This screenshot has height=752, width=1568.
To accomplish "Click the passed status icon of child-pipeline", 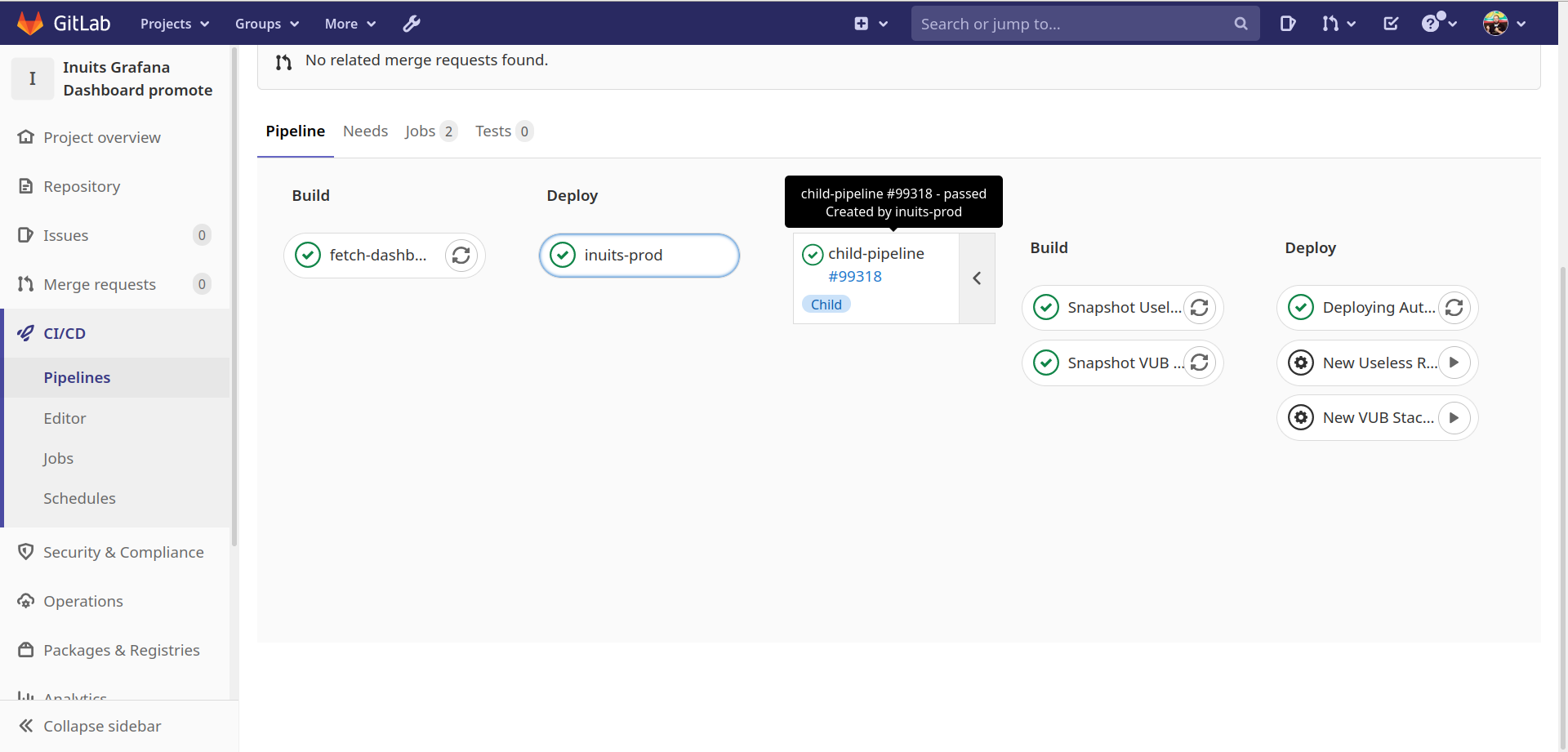I will coord(813,255).
